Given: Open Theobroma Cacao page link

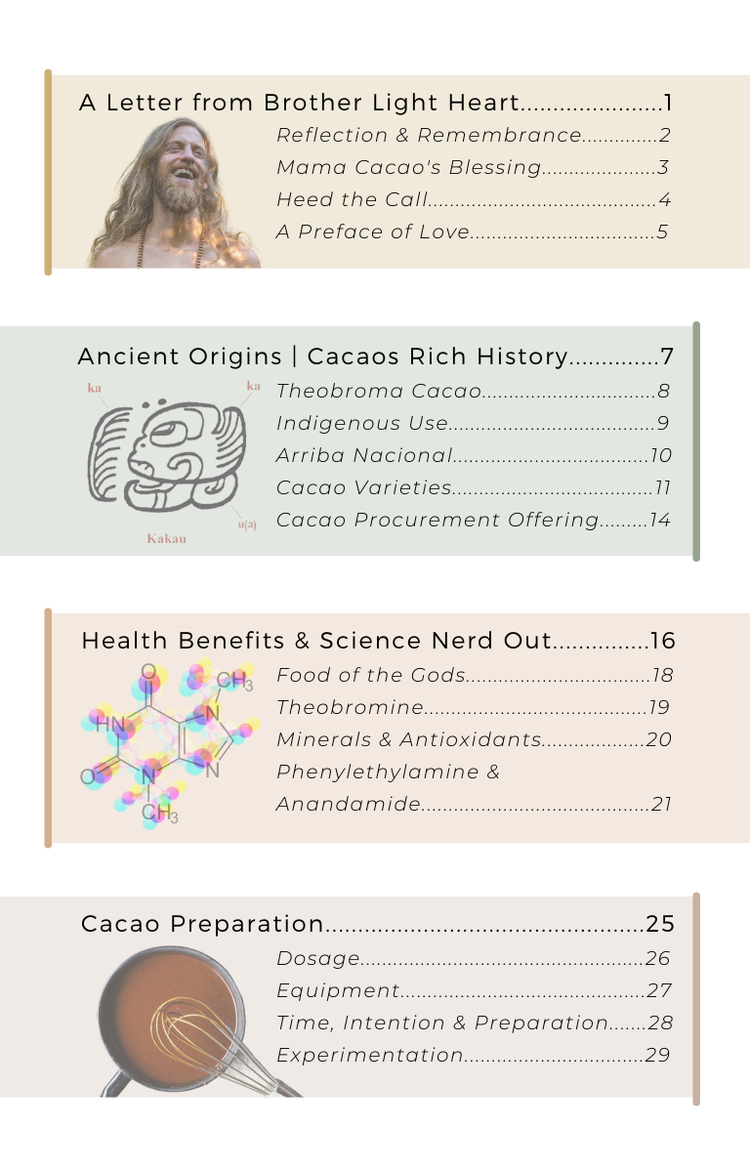Looking at the screenshot, I should click(x=473, y=391).
